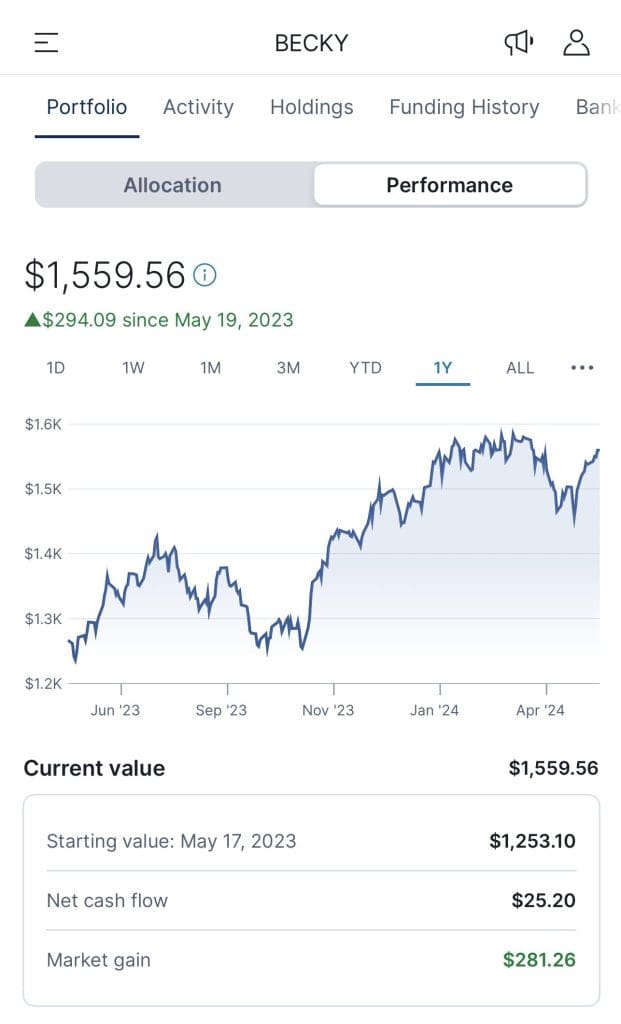
Task: Toggle the 1Y time range selection
Action: tap(442, 367)
